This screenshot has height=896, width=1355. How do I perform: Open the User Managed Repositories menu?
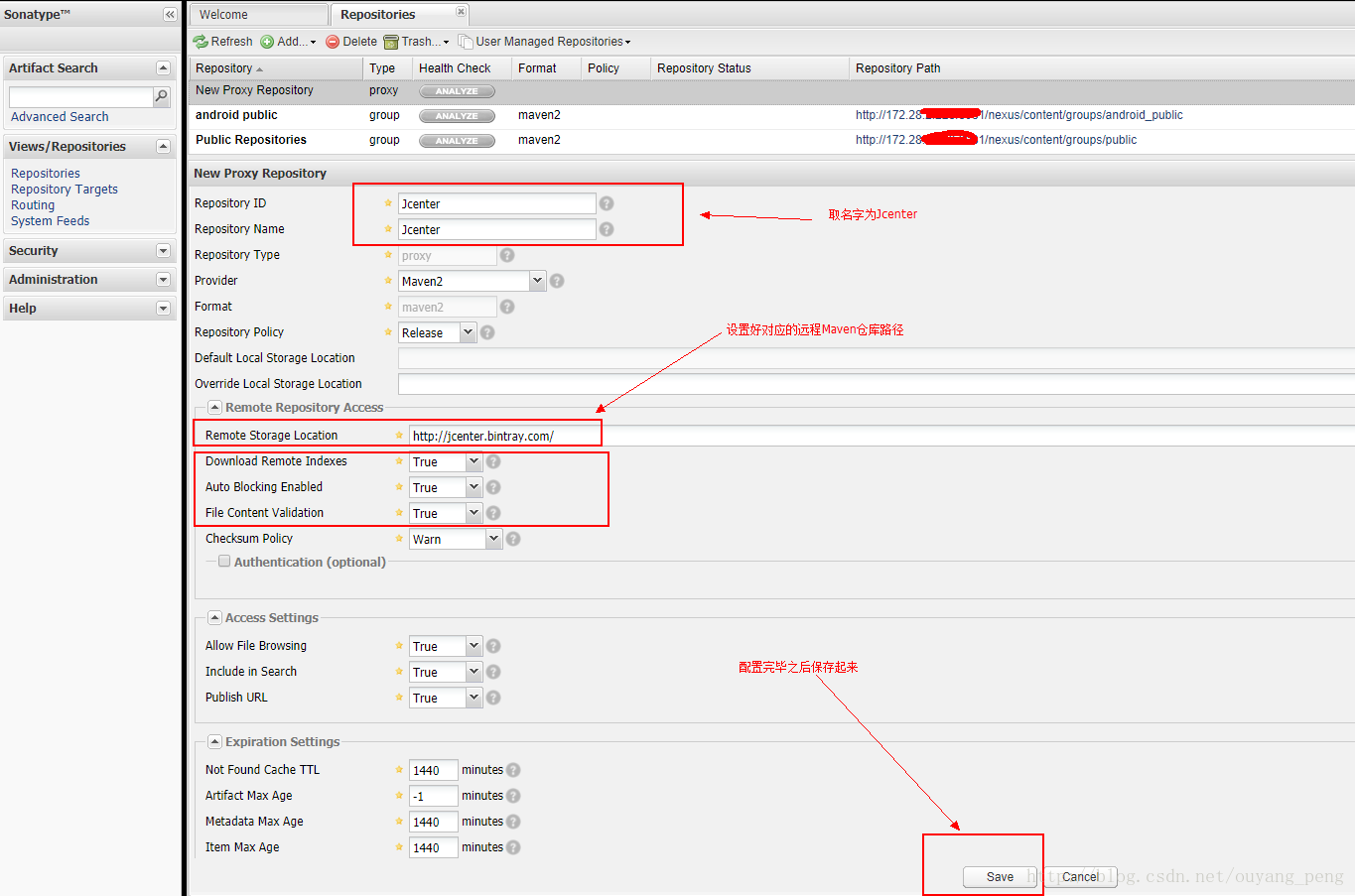pyautogui.click(x=545, y=42)
